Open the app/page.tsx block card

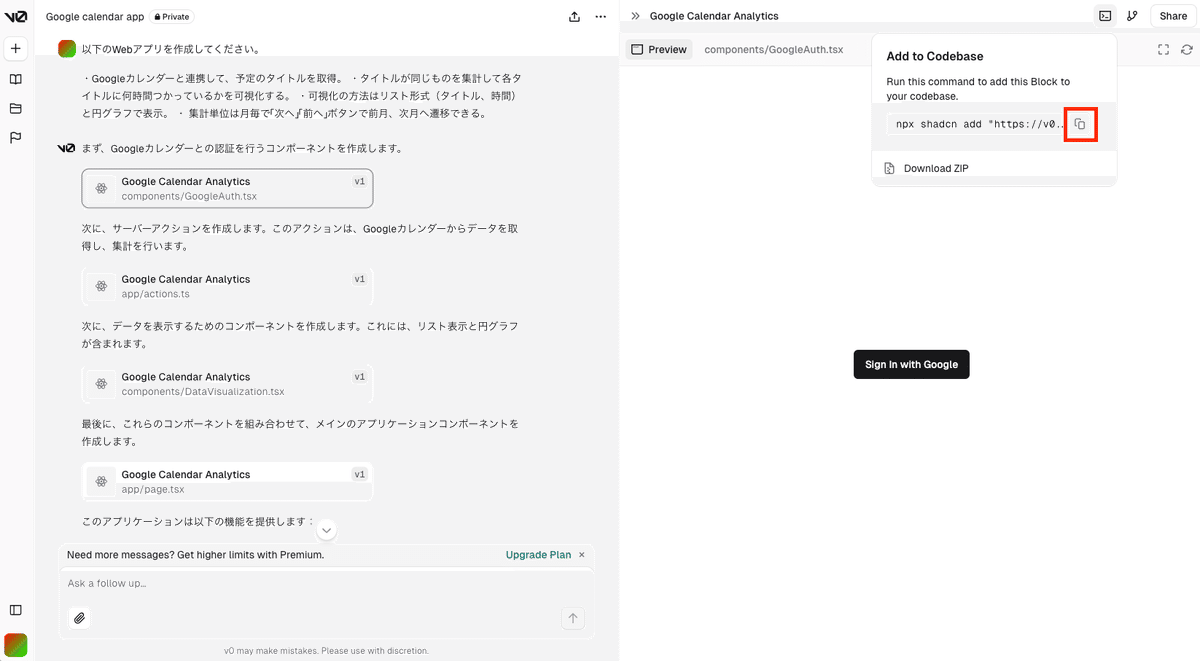(227, 482)
